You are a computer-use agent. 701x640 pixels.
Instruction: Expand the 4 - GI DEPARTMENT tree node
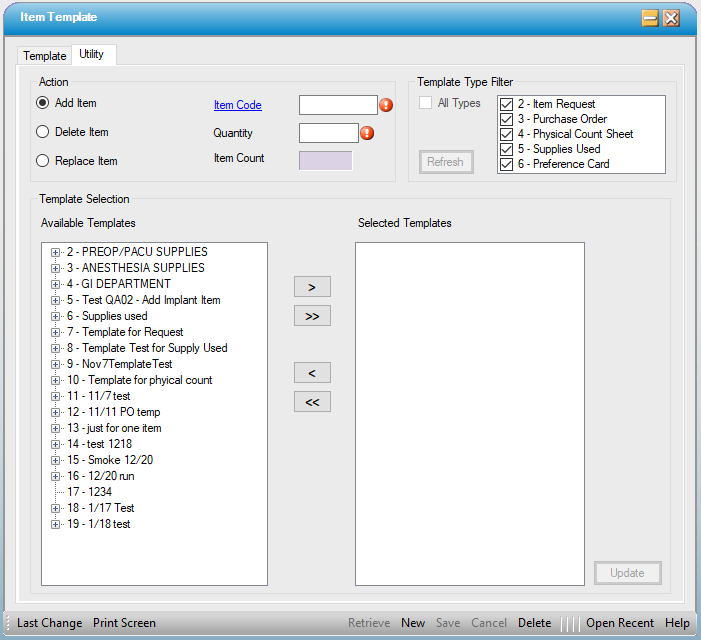(x=56, y=284)
